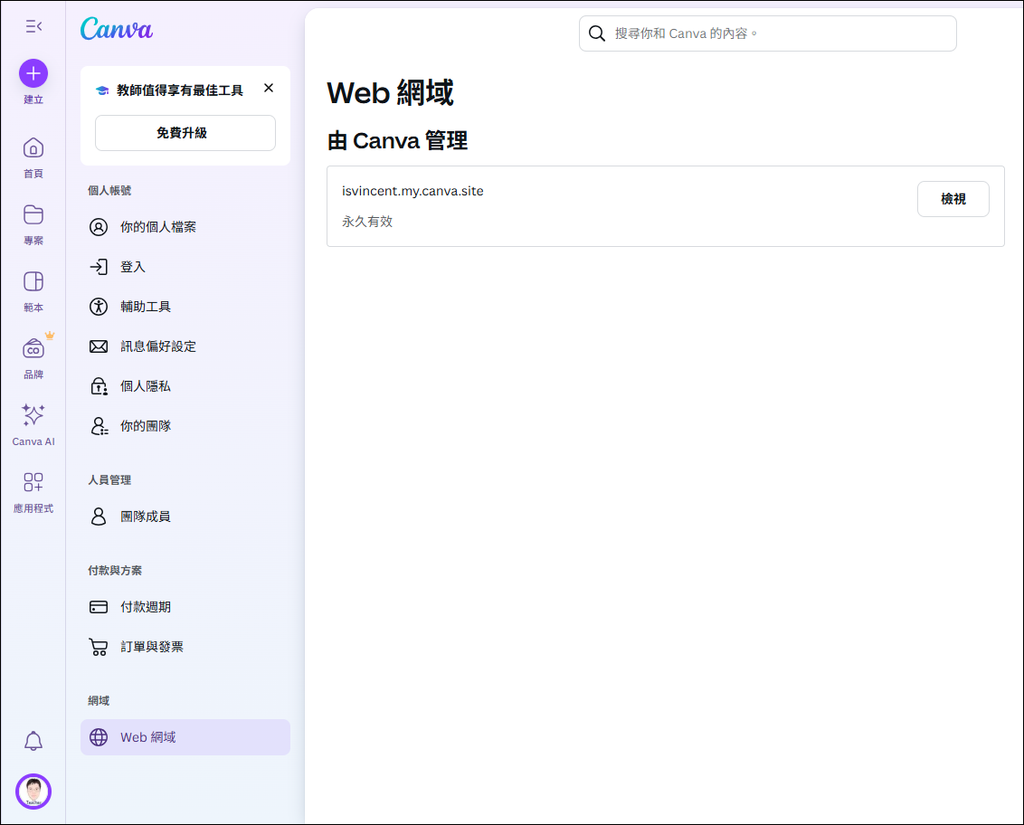Click the accessibility icon beside 輔助工具

pos(99,306)
